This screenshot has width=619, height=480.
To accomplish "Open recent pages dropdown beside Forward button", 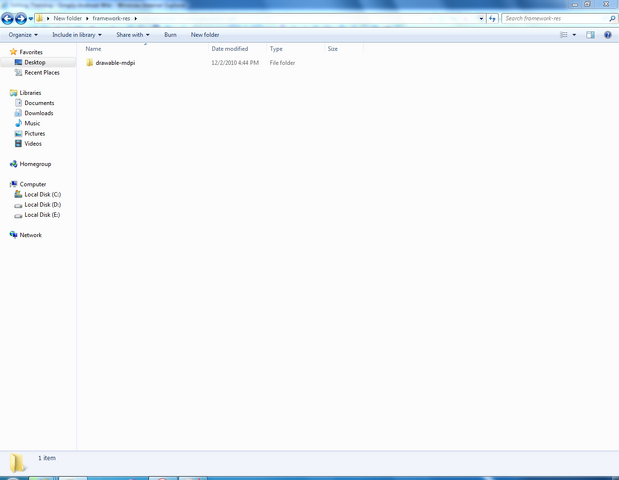I will click(x=30, y=19).
